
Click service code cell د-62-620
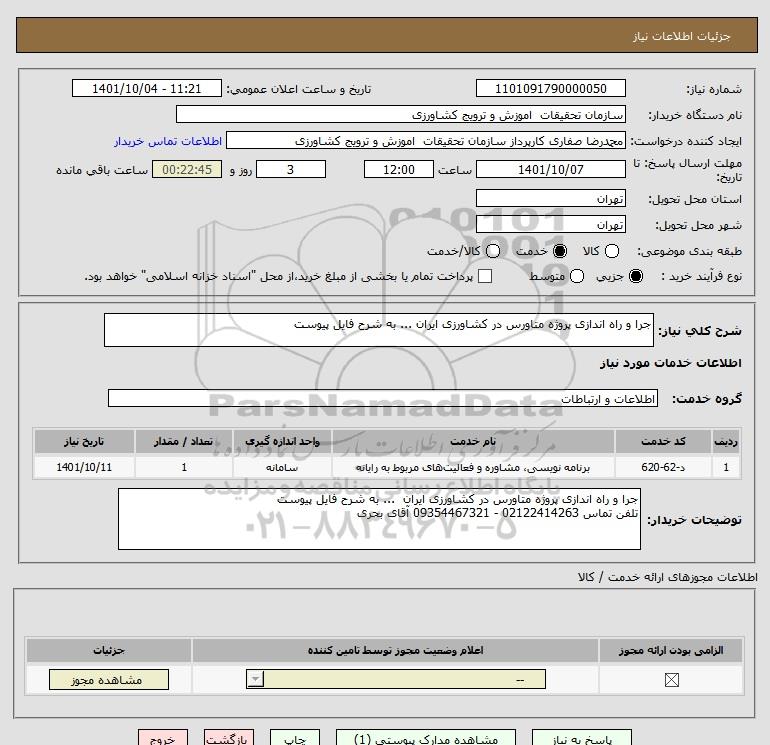(x=663, y=467)
